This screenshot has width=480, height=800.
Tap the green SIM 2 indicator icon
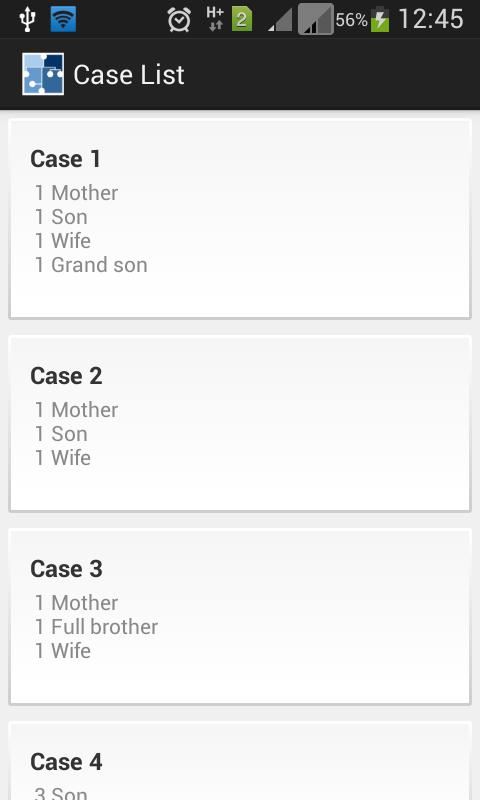click(x=242, y=19)
